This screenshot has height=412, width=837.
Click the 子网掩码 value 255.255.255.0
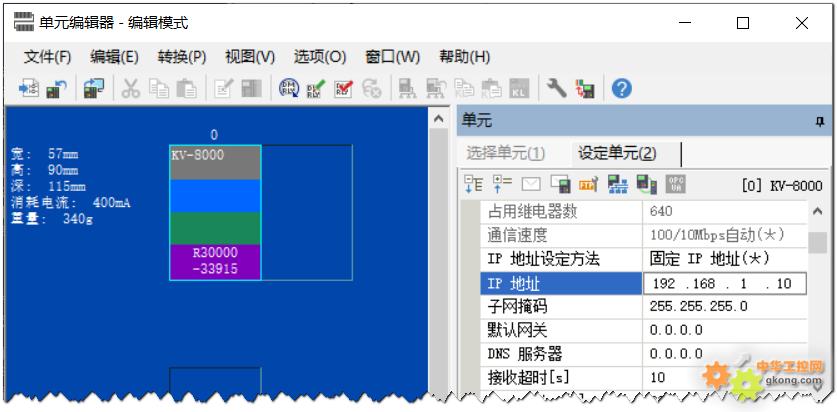pos(725,306)
